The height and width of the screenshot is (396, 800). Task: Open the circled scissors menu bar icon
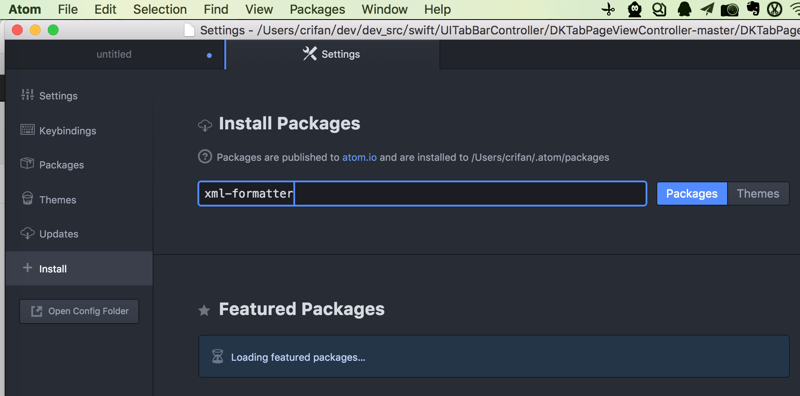click(774, 9)
